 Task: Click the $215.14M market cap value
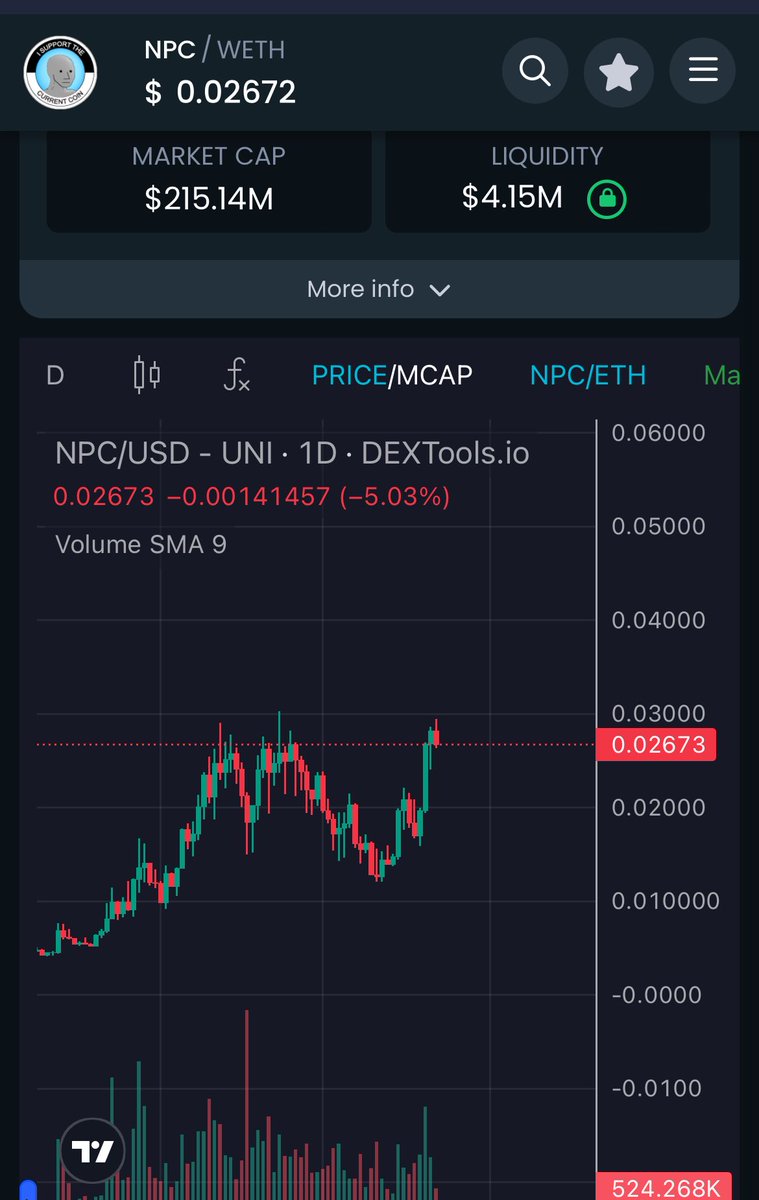click(209, 199)
